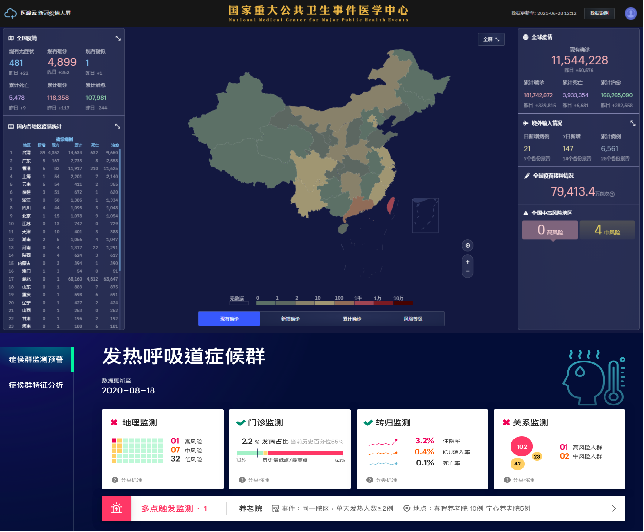Click the button at the top-right of the header

click(x=624, y=14)
